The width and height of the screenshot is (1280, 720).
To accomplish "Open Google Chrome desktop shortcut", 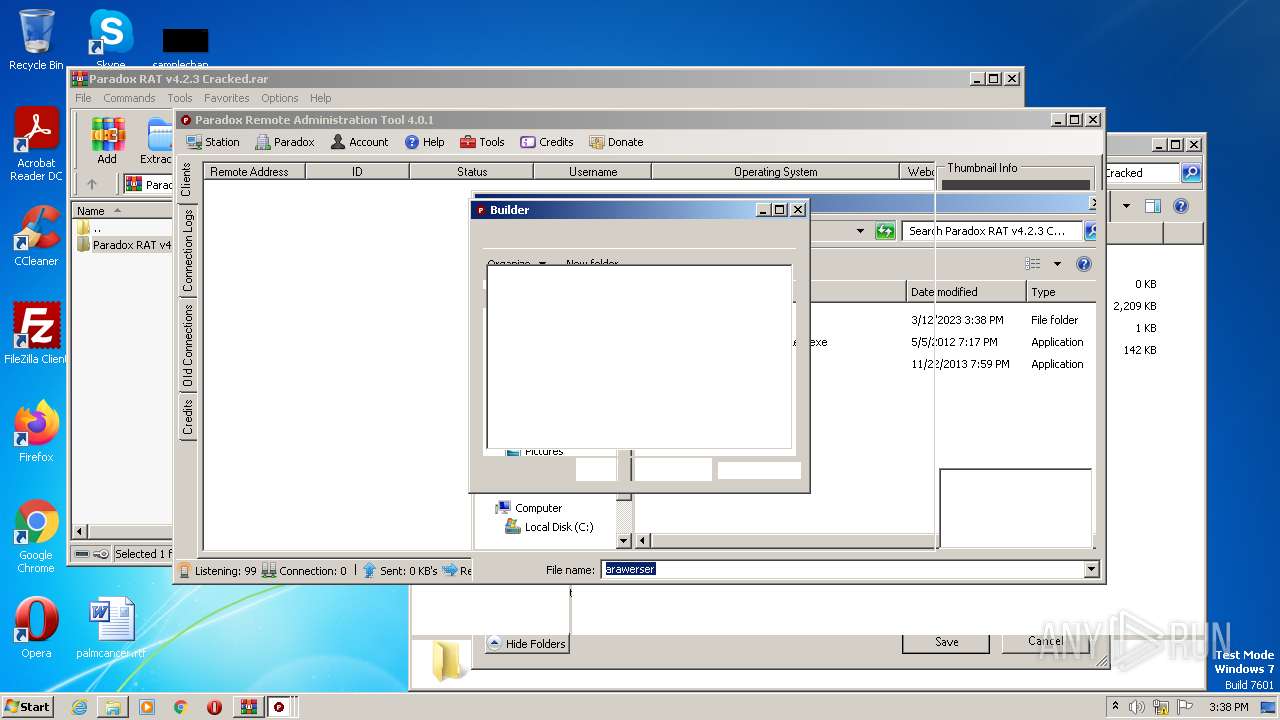I will point(36,536).
